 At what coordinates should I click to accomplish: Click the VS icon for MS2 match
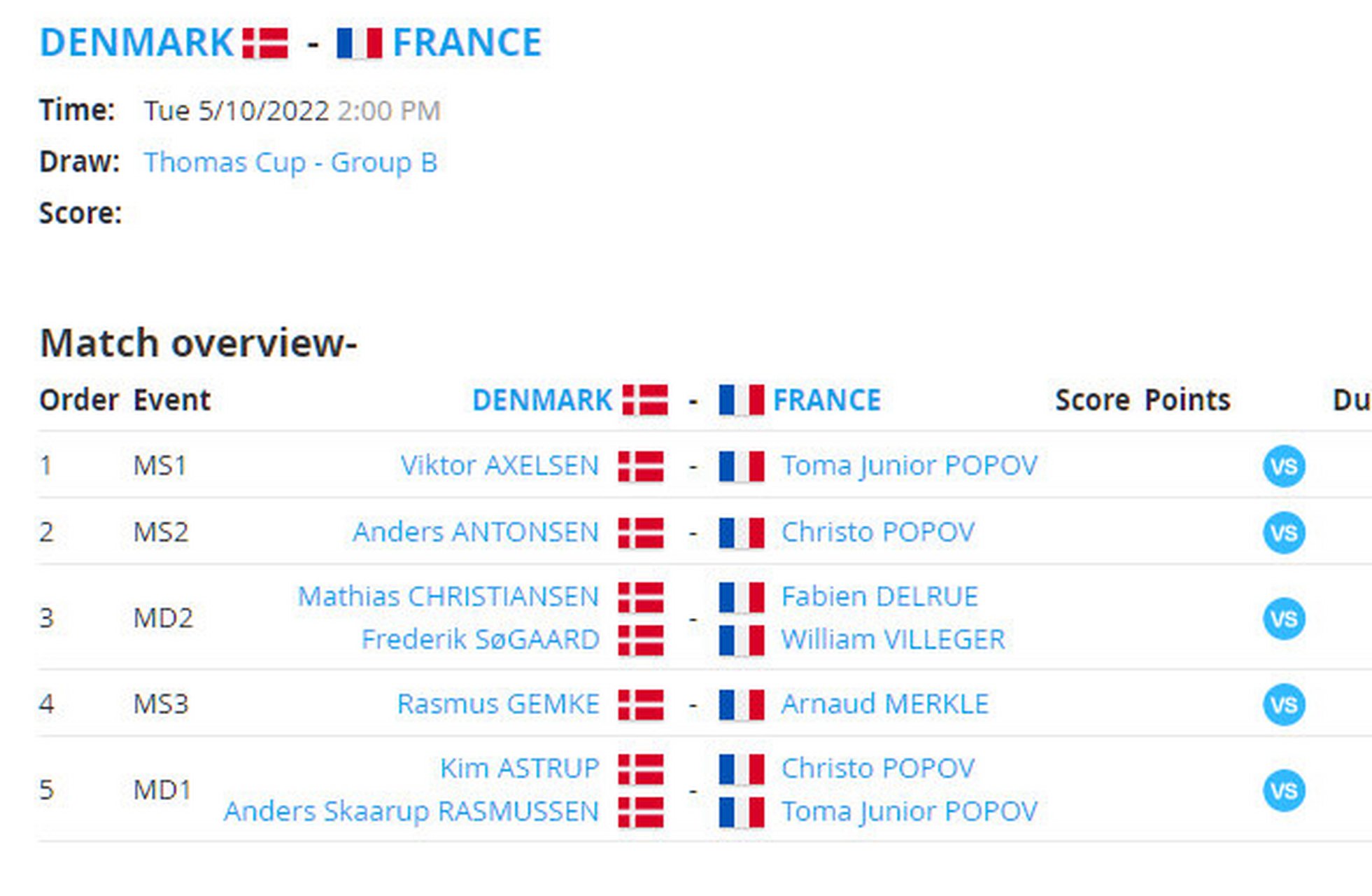click(x=1283, y=533)
